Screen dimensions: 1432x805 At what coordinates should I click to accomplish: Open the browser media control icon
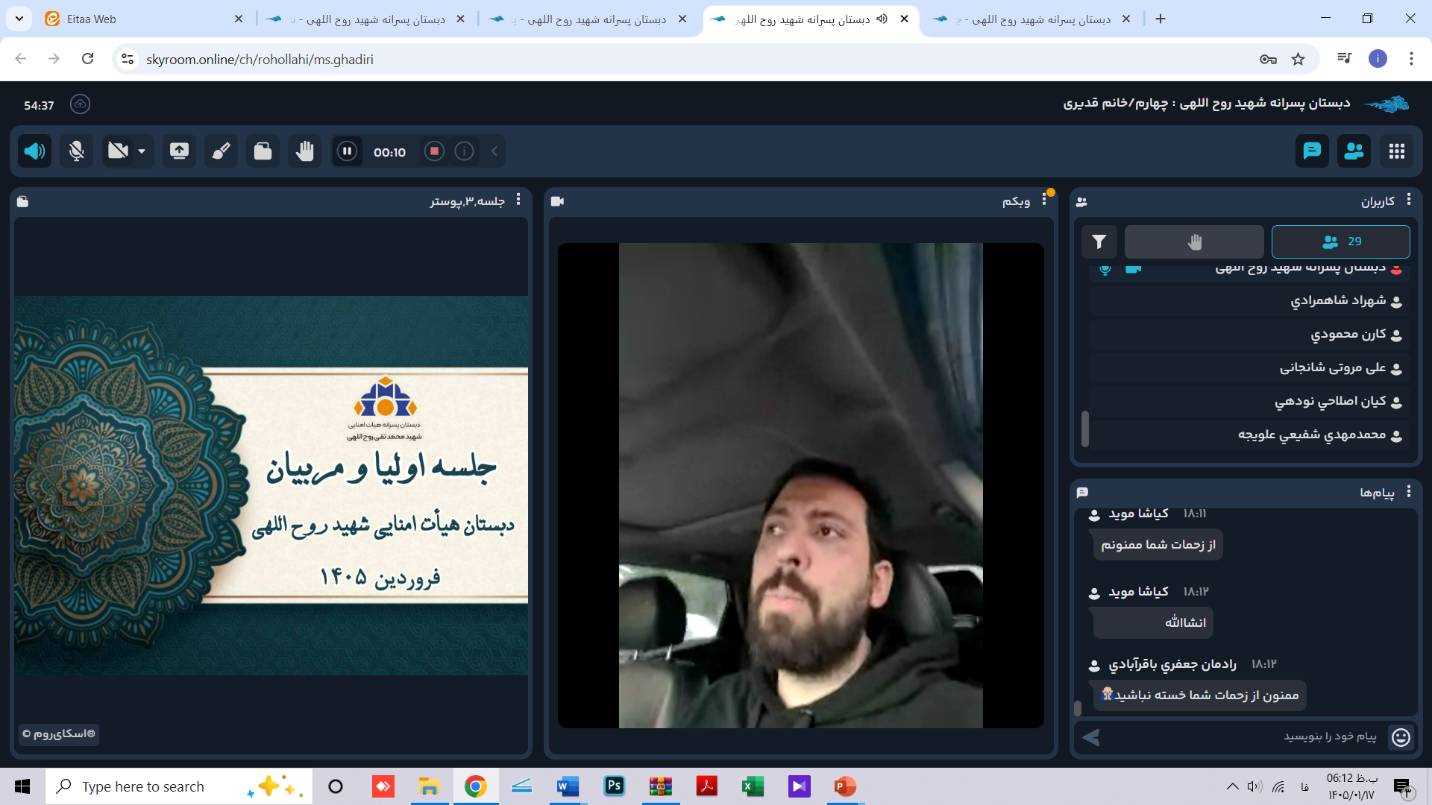click(1345, 59)
